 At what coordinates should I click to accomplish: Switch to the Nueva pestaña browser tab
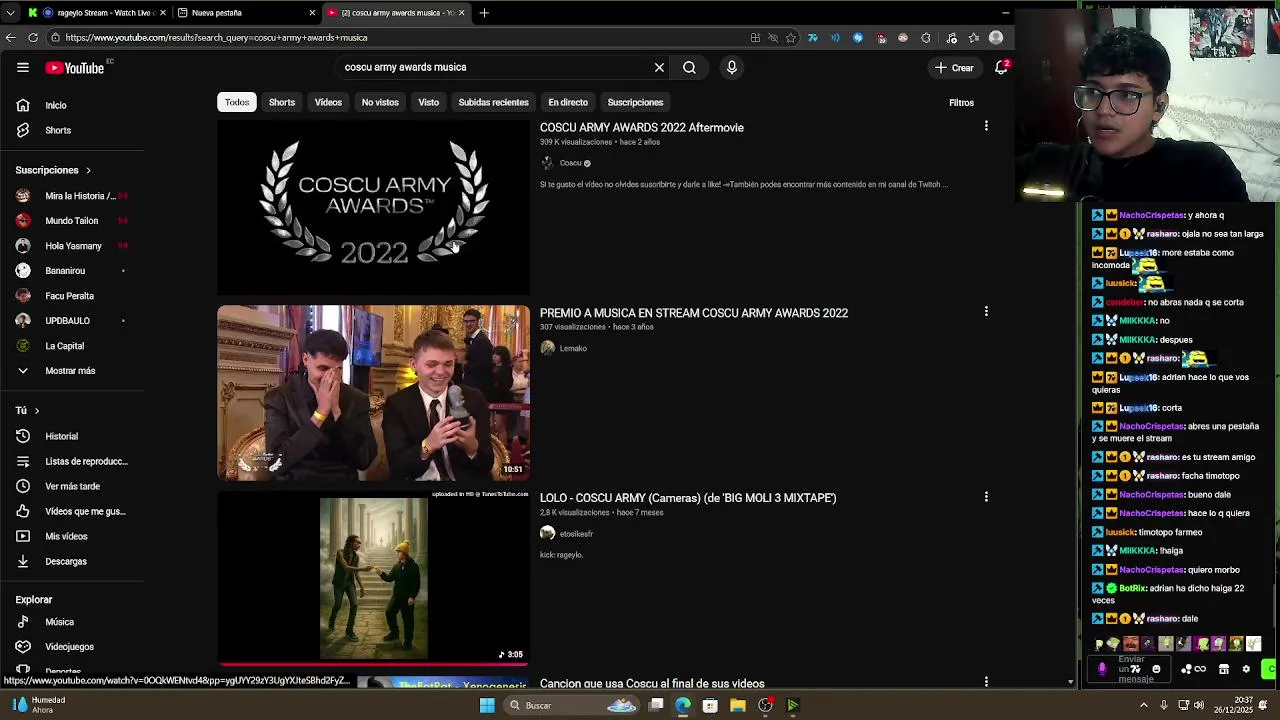245,13
